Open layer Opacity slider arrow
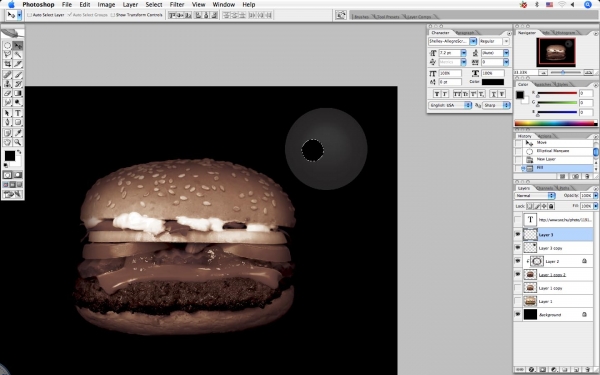This screenshot has height=375, width=600. coord(595,196)
